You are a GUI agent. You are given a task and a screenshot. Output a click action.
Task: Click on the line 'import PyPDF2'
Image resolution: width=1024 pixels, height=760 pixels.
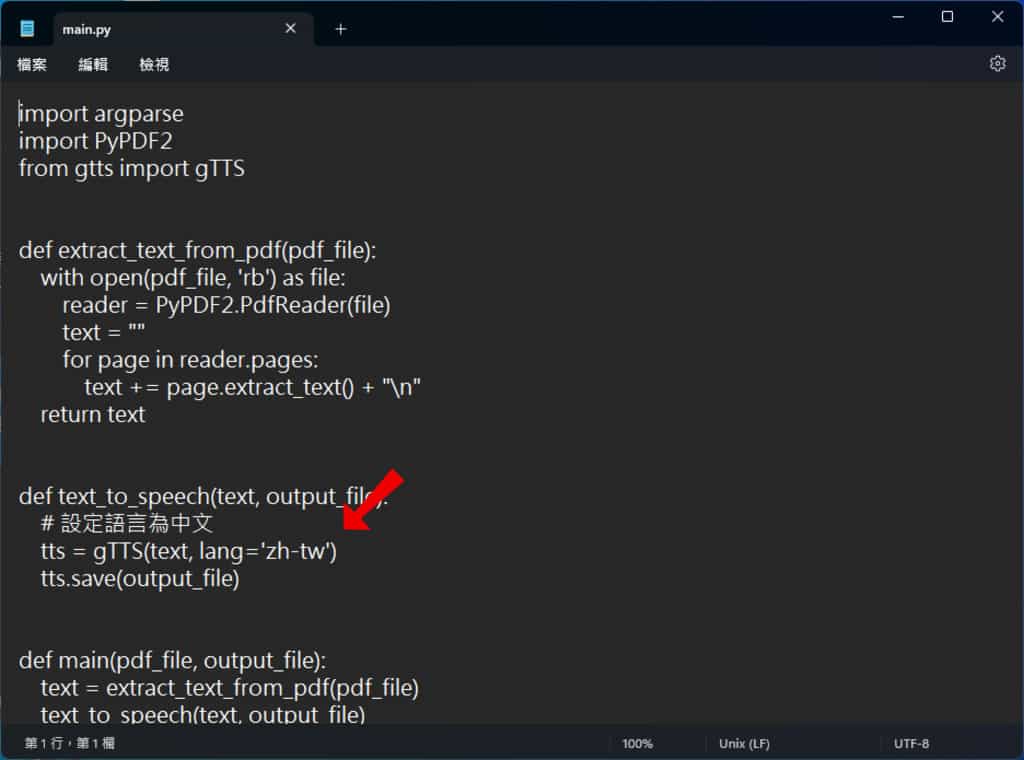95,141
